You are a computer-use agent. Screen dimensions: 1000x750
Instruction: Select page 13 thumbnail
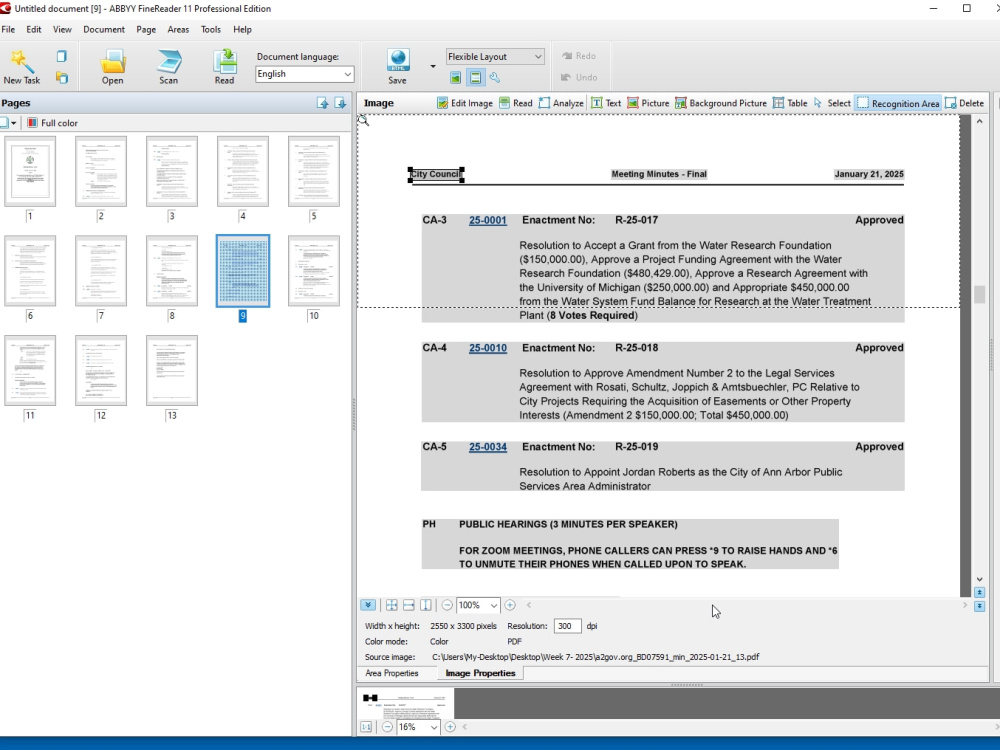(x=172, y=371)
